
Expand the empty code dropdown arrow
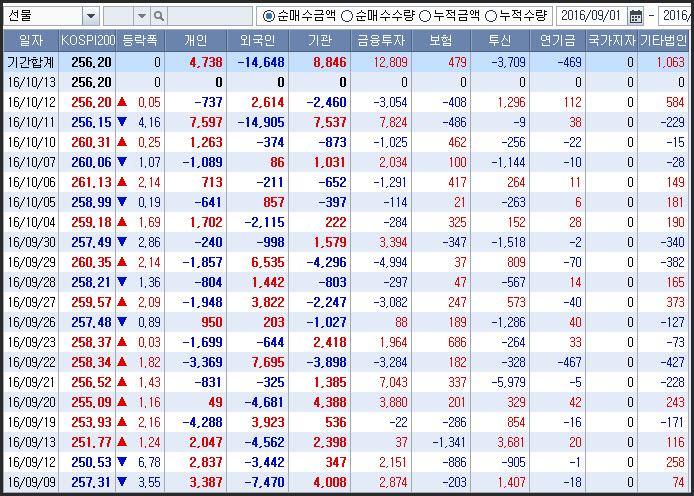coord(142,16)
